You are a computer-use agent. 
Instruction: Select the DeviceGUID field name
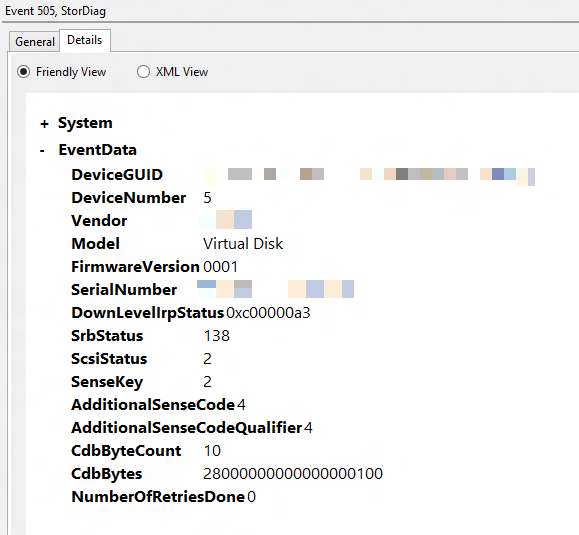[x=117, y=175]
